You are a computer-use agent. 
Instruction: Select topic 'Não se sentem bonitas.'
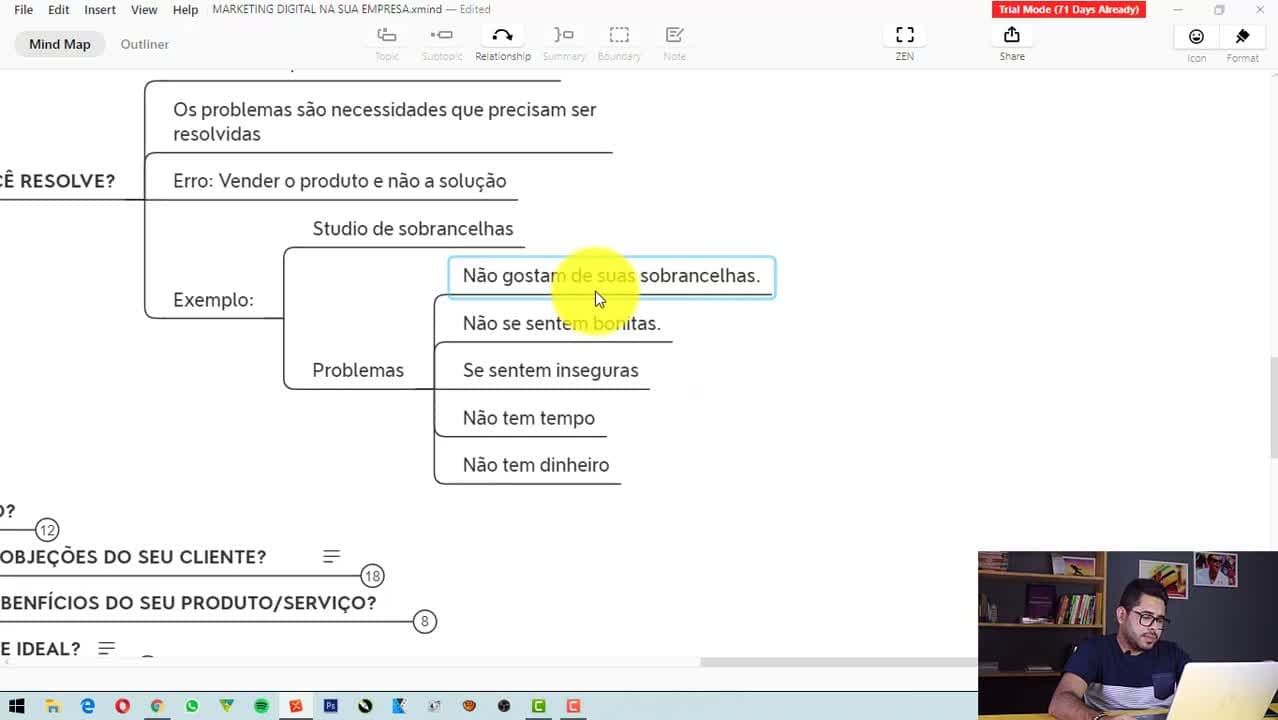tap(562, 323)
